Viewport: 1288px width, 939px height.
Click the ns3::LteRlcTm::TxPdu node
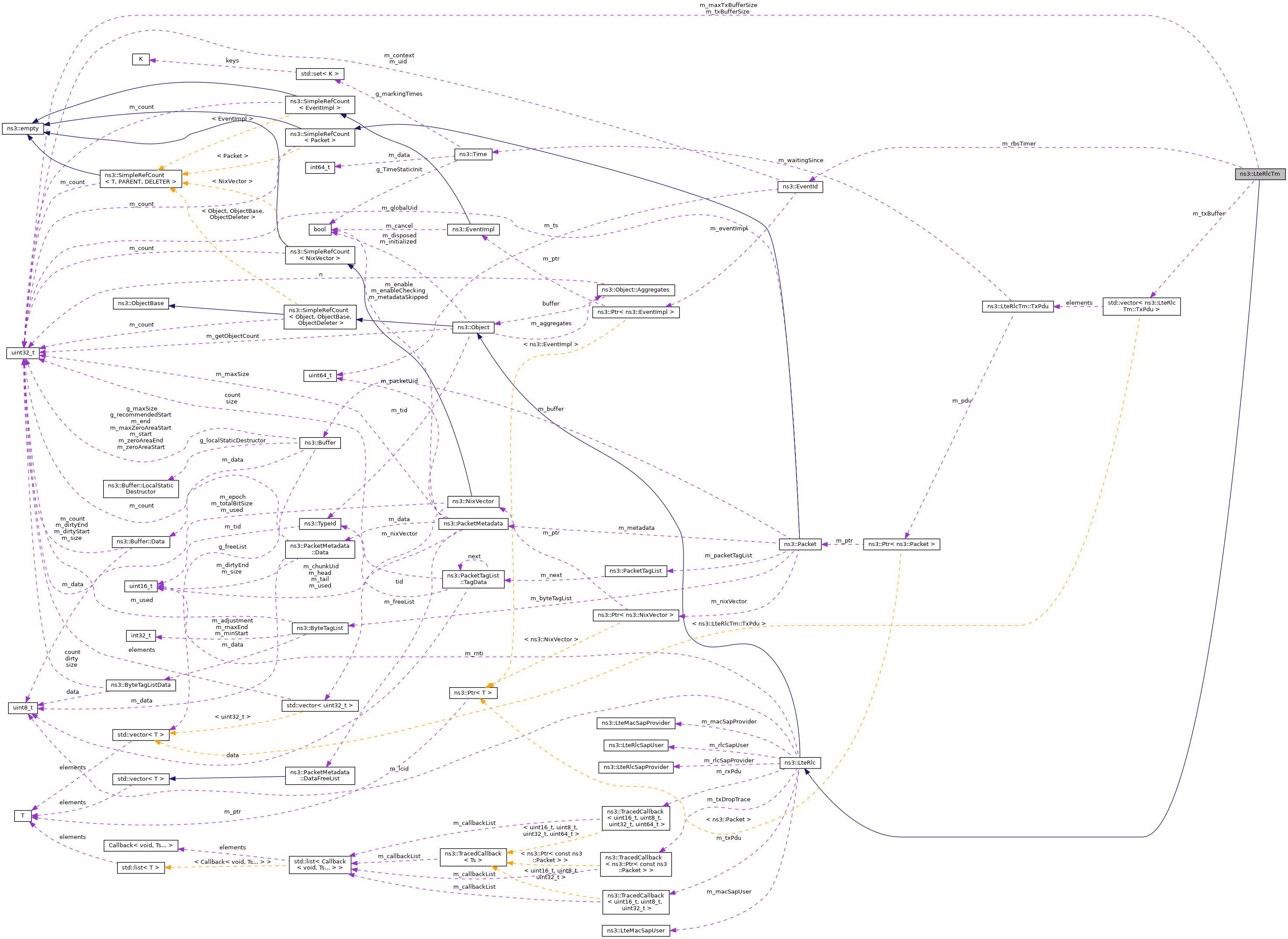pyautogui.click(x=1017, y=306)
